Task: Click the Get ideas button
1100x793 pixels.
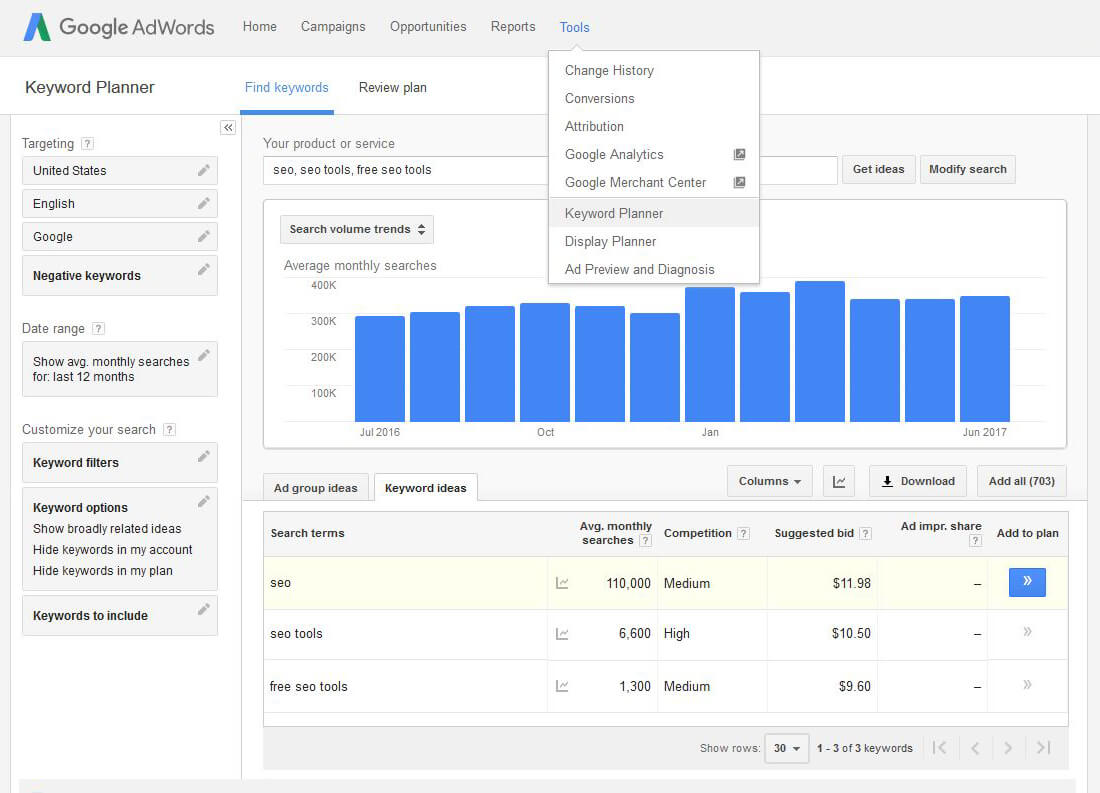Action: (878, 169)
